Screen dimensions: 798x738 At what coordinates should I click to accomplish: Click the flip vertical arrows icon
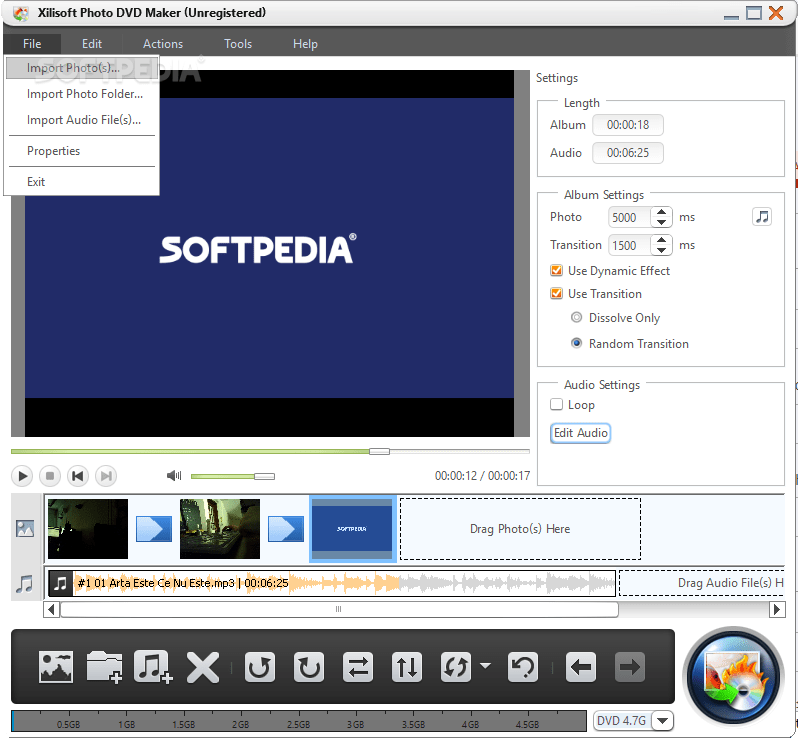407,667
